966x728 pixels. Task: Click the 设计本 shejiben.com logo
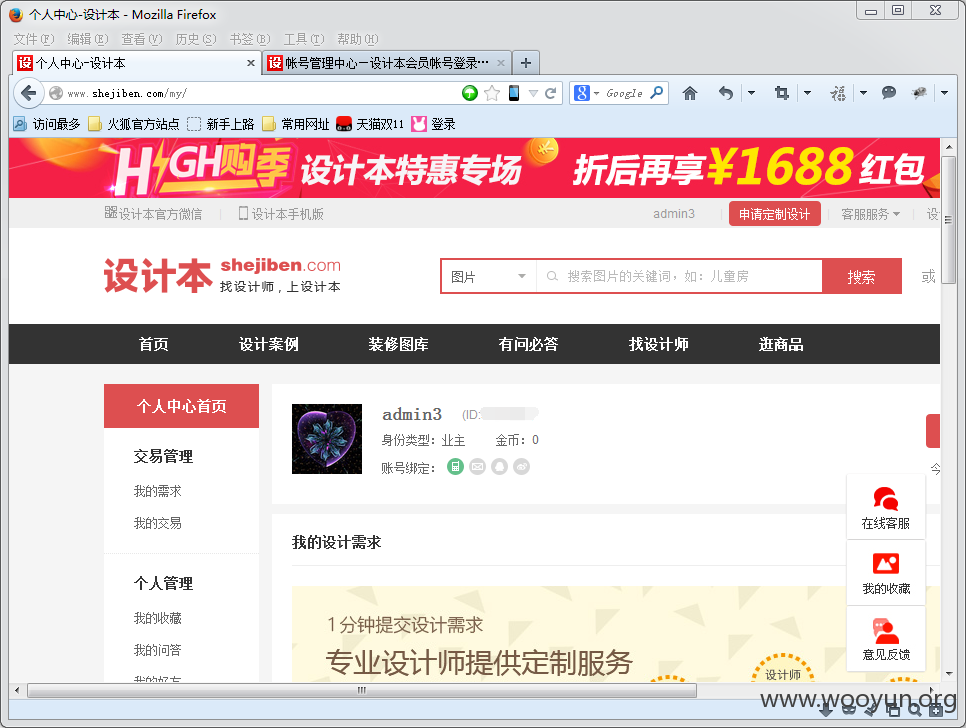pyautogui.click(x=222, y=275)
